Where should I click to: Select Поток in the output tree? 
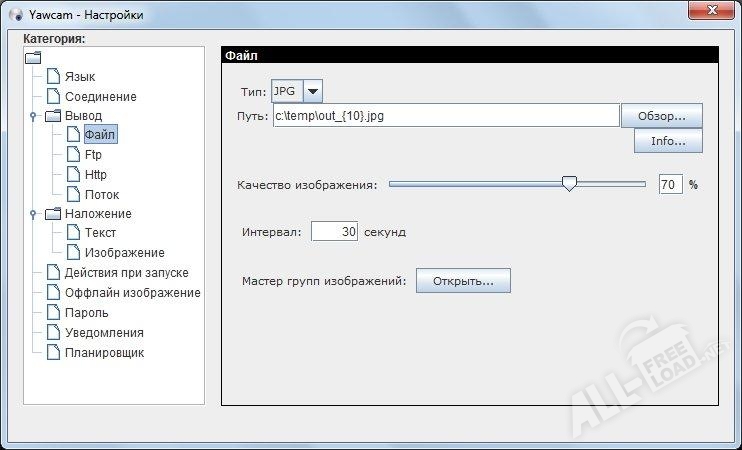click(101, 195)
